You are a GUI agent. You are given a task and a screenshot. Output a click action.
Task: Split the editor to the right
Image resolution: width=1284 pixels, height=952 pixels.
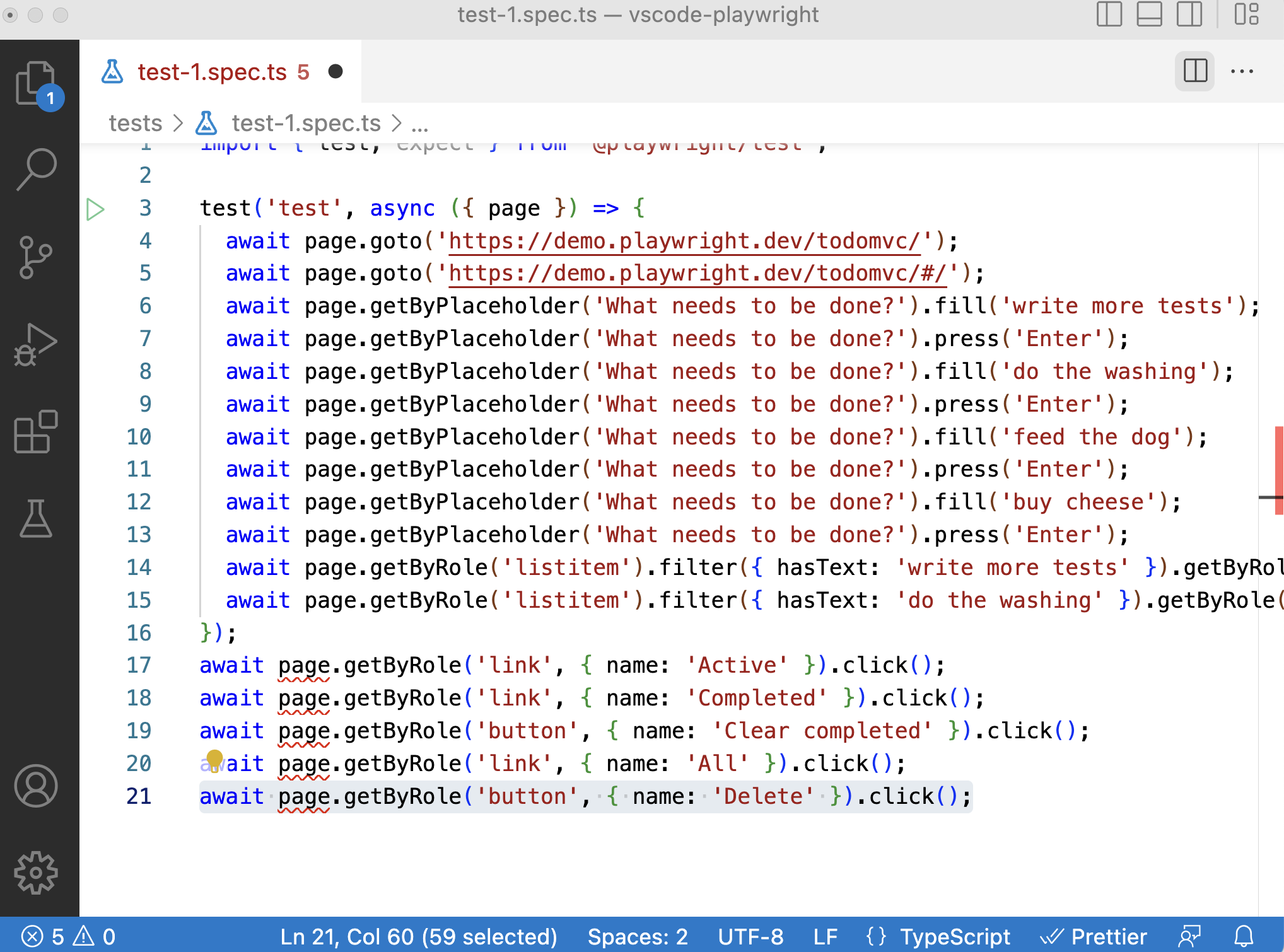[x=1195, y=71]
